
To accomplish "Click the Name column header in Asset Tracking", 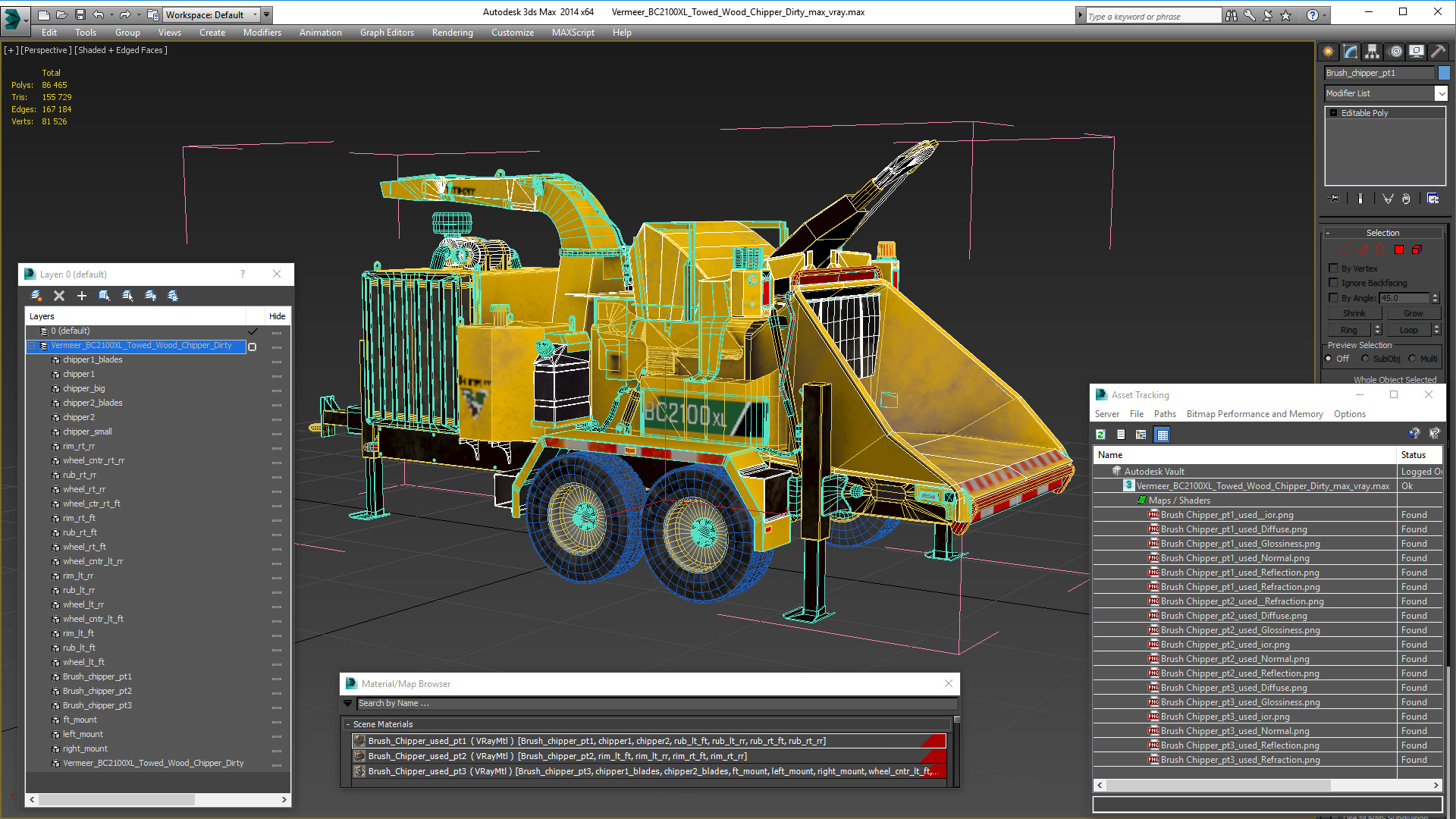I will click(1244, 455).
